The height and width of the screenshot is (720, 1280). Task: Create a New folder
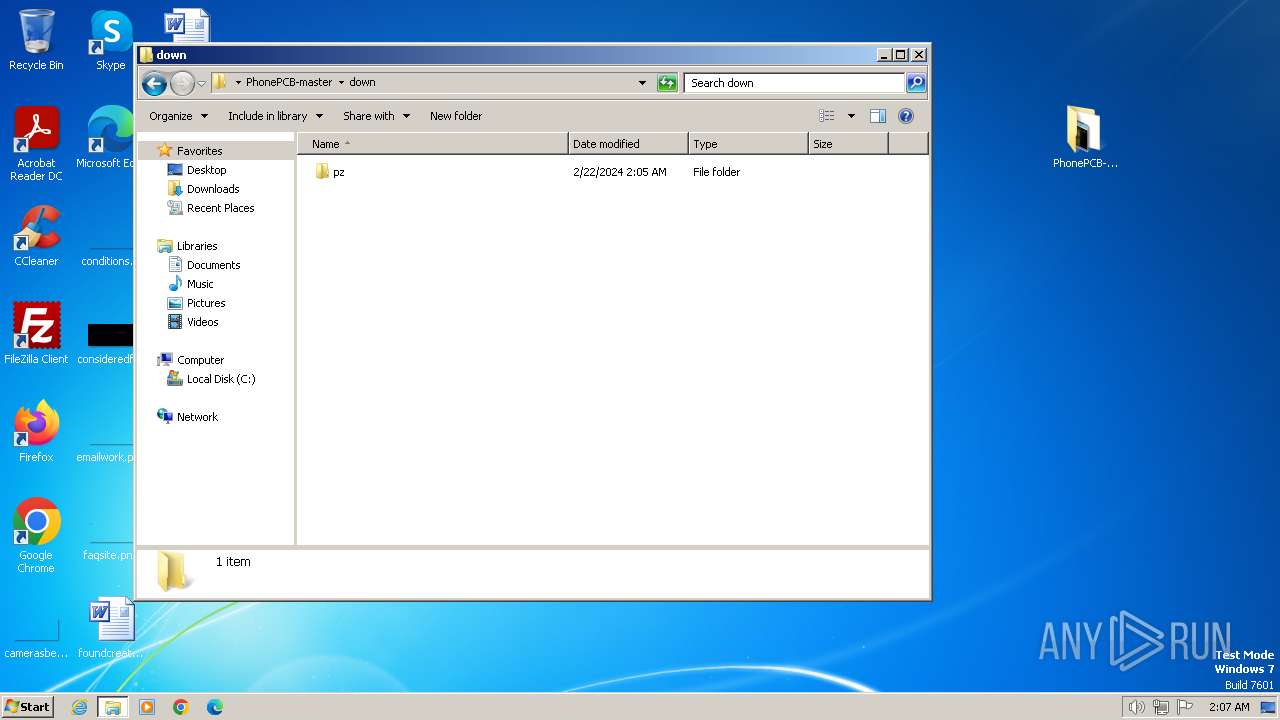click(x=456, y=116)
